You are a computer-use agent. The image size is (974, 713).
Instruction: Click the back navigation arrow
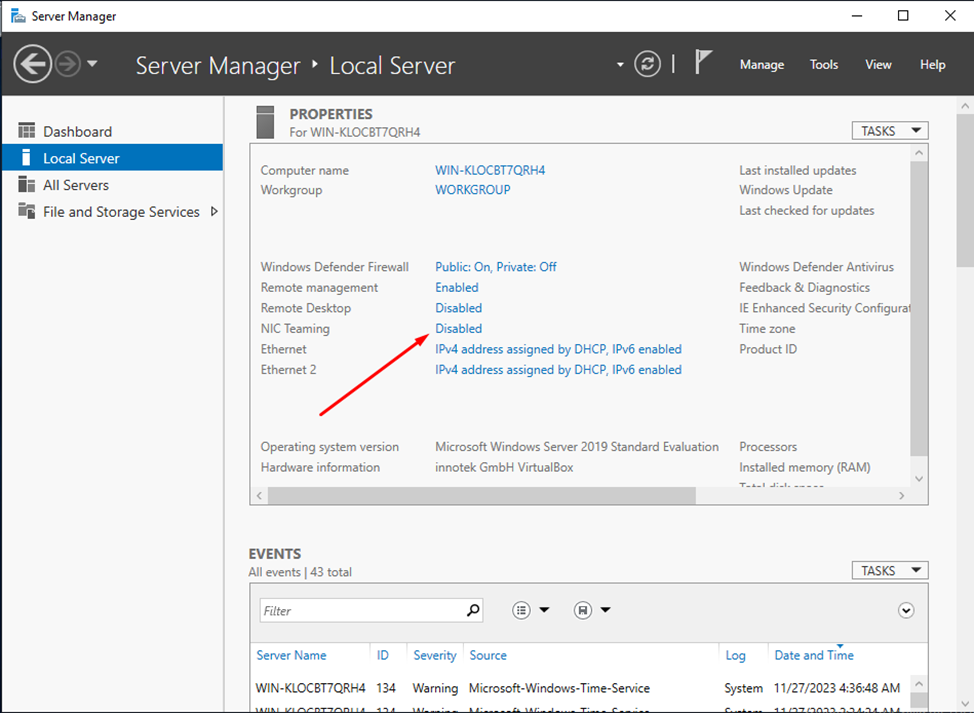pos(32,63)
